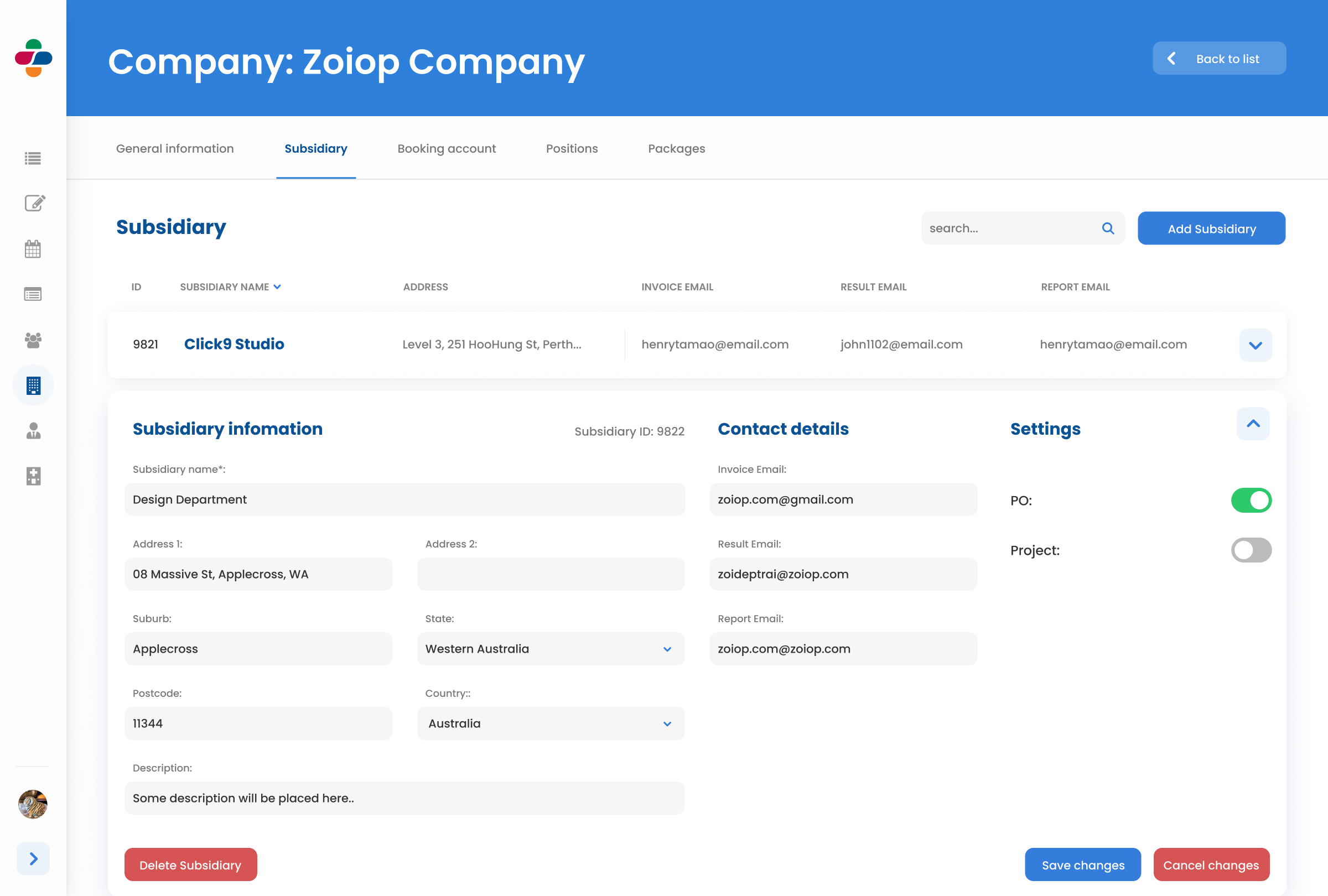Select the company building sidebar icon
Screen dimensions: 1328x896
[x=33, y=386]
